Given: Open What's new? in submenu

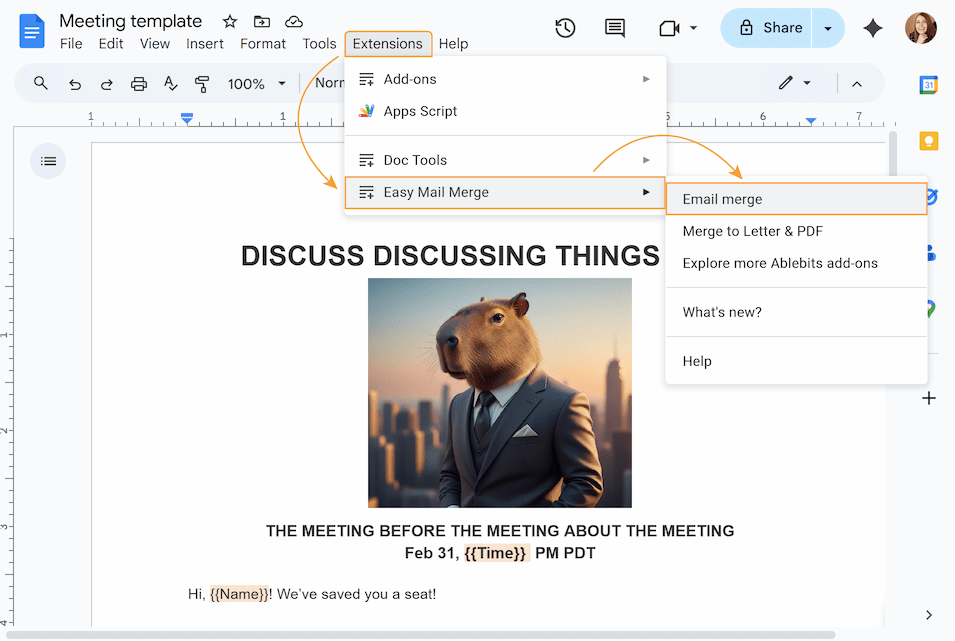Looking at the screenshot, I should (796, 312).
